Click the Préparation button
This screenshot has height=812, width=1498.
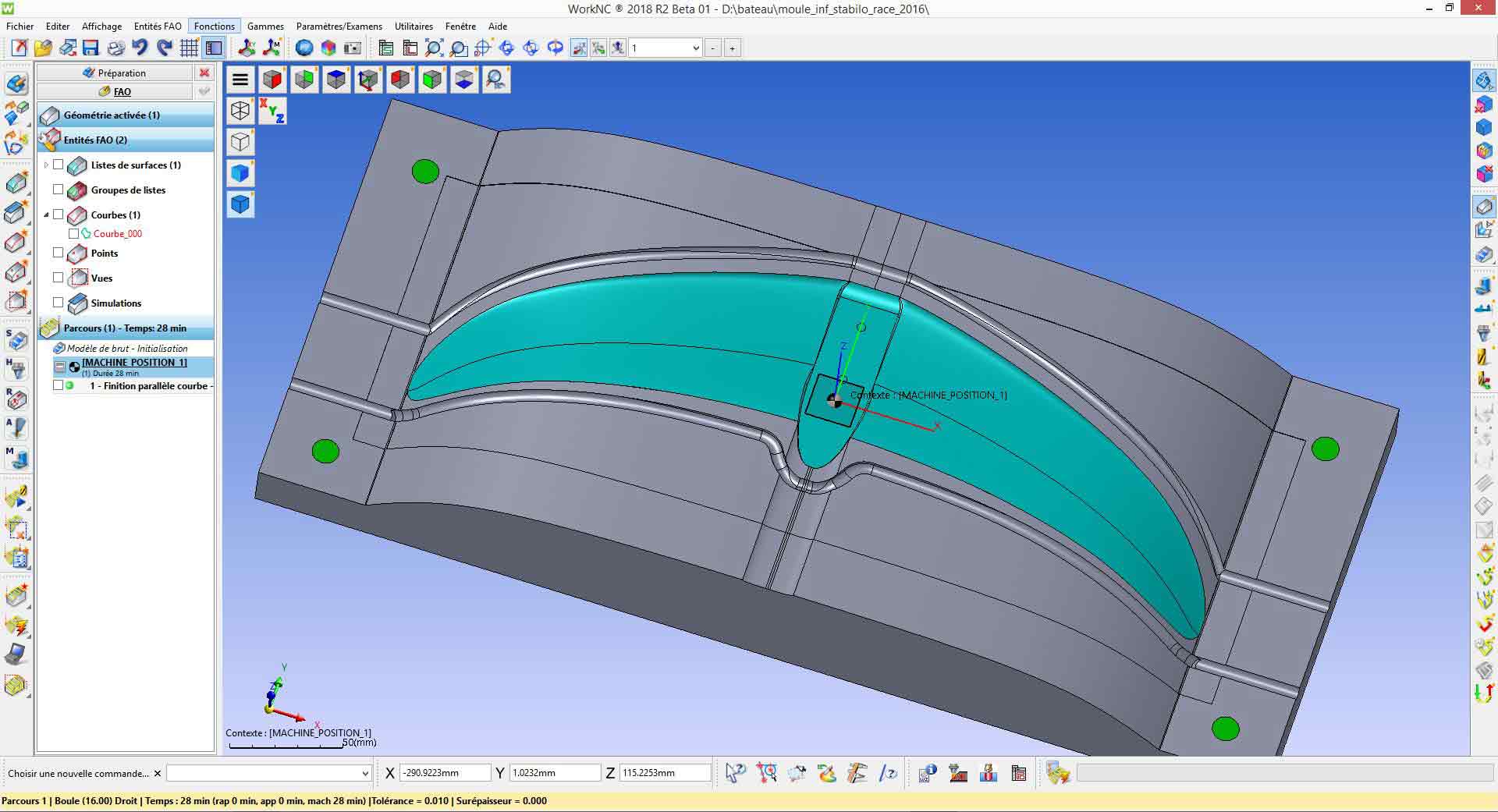(115, 73)
